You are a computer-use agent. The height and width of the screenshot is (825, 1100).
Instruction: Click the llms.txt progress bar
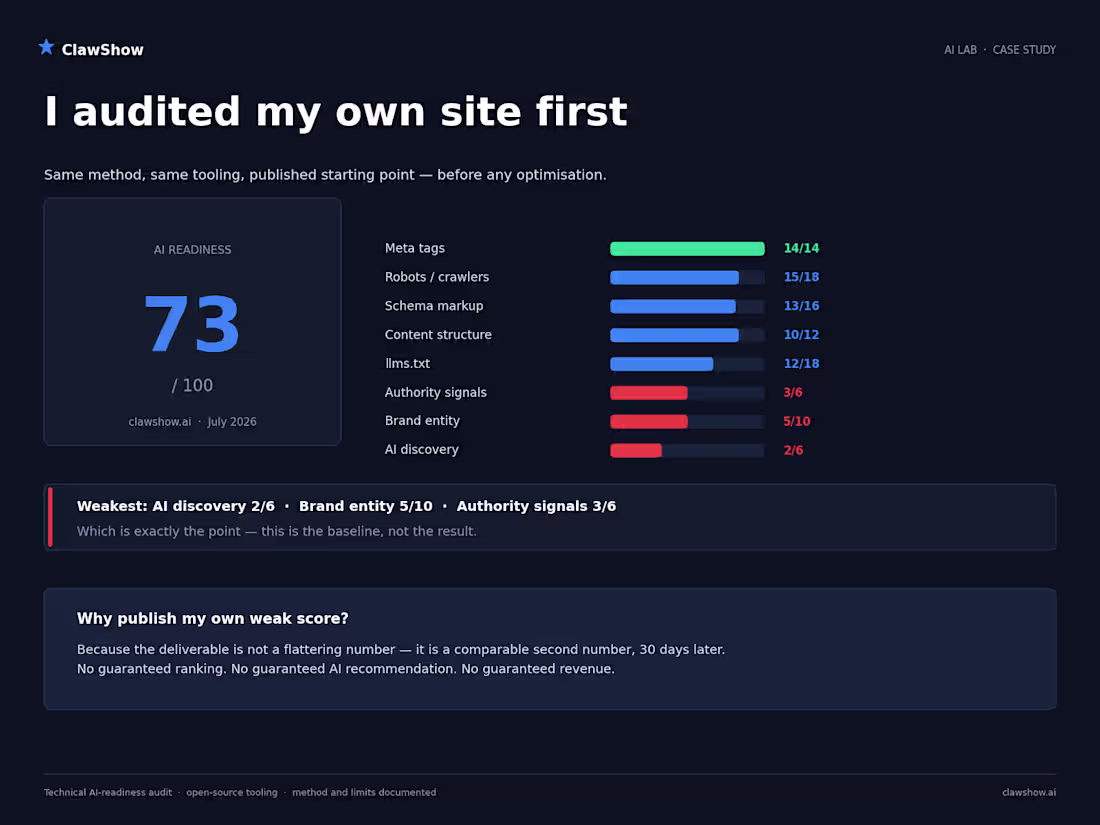687,363
